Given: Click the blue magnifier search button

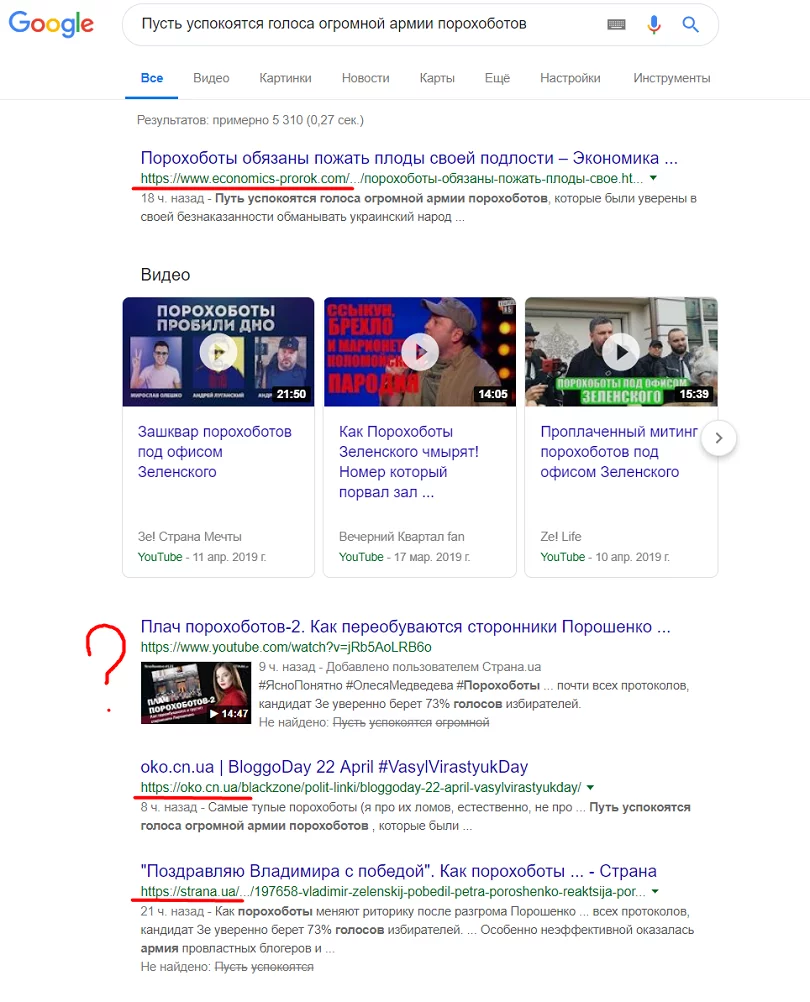Looking at the screenshot, I should 690,24.
